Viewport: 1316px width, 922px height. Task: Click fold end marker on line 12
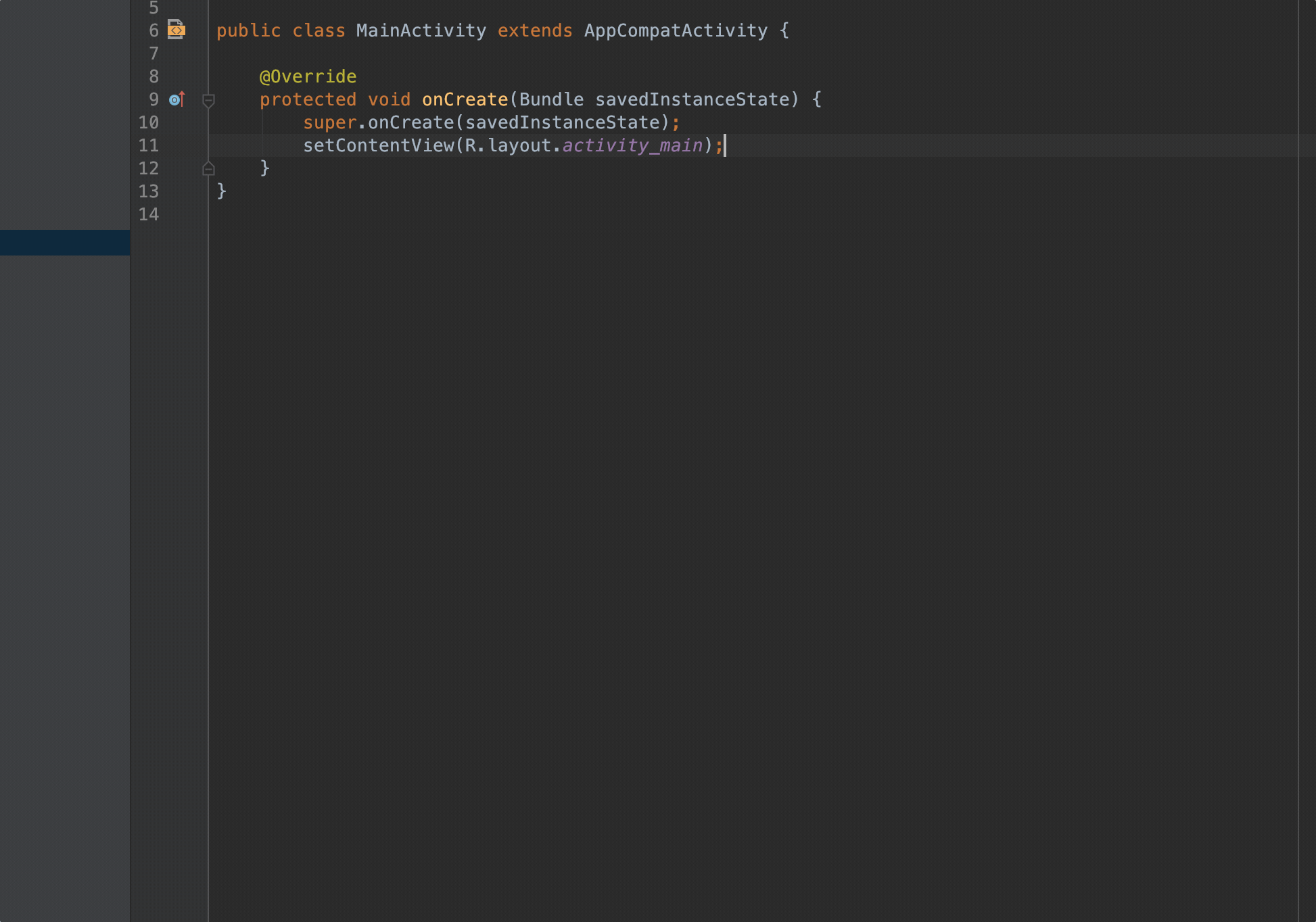click(208, 168)
